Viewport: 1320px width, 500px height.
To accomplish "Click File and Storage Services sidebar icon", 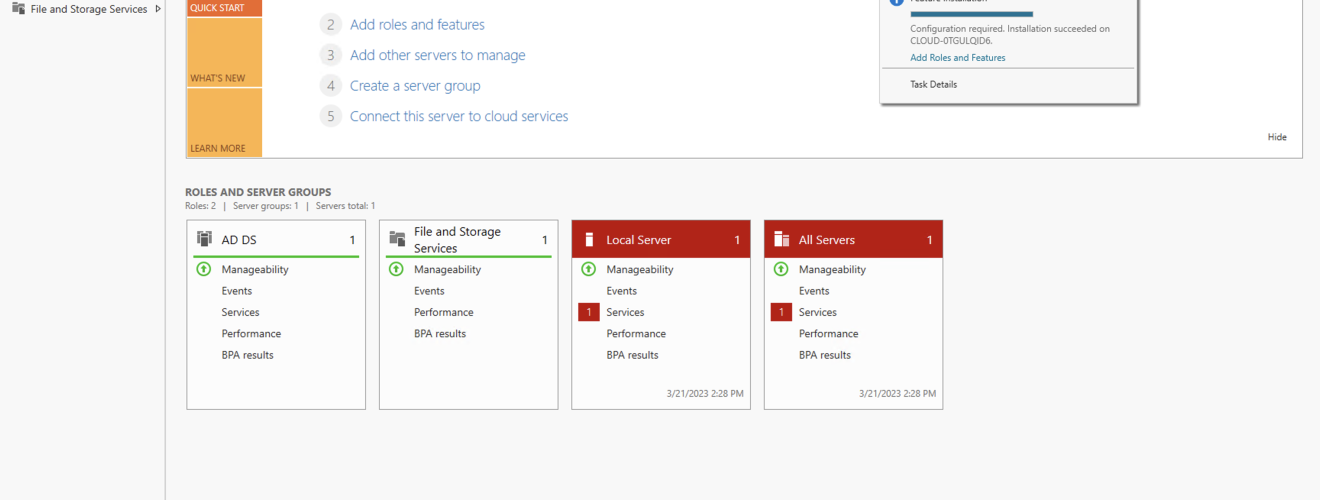I will pos(19,9).
